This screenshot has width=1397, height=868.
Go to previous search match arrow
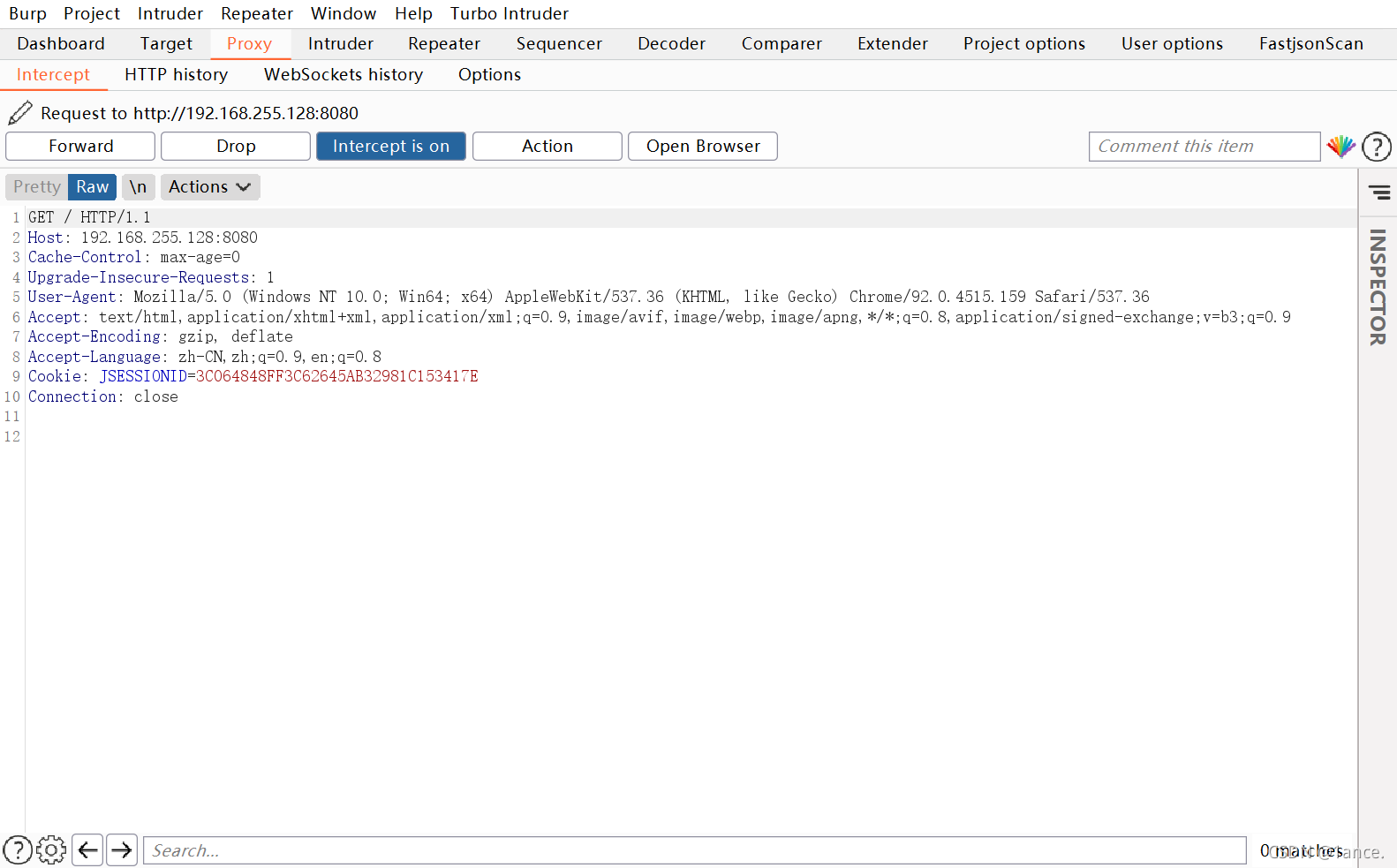click(87, 850)
